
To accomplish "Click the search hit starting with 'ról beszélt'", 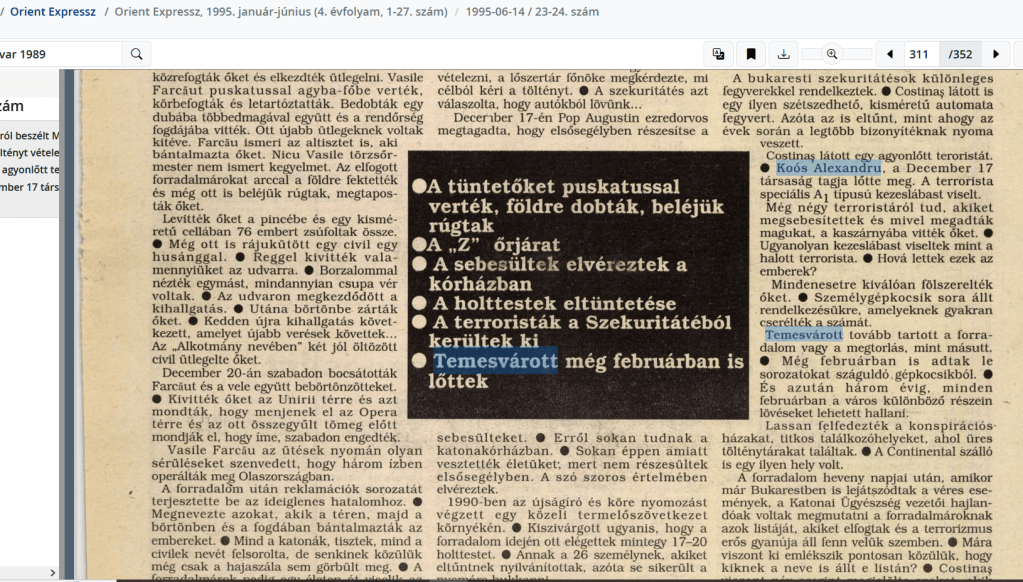I will click(30, 136).
